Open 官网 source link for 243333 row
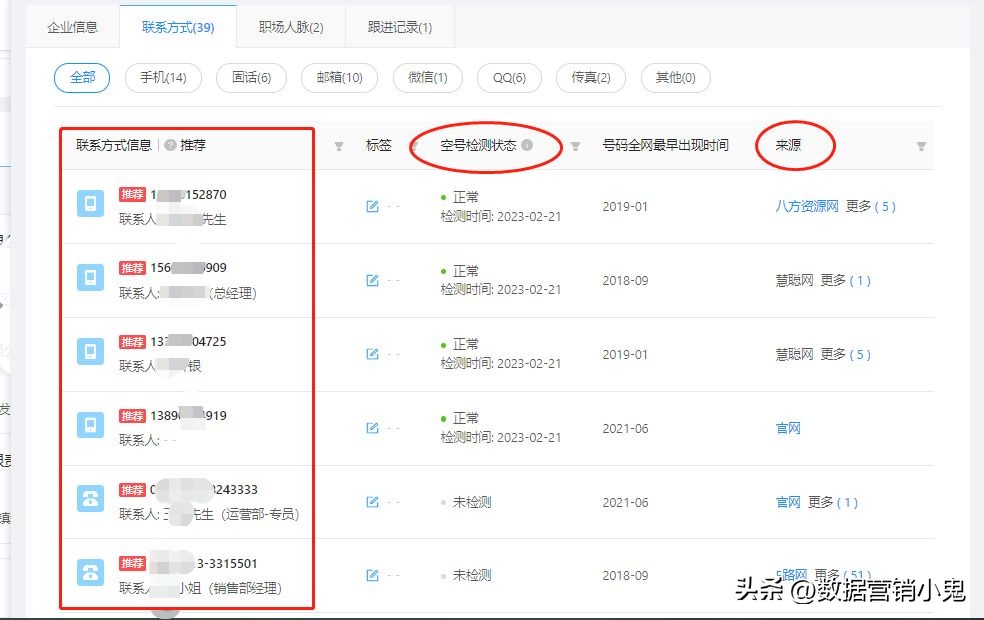The width and height of the screenshot is (984, 620). 788,502
